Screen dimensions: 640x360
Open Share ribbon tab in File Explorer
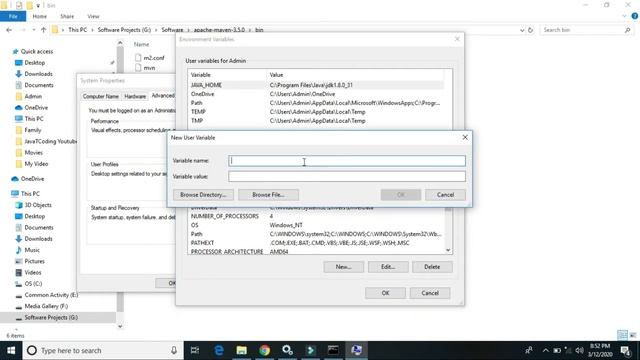click(x=67, y=16)
